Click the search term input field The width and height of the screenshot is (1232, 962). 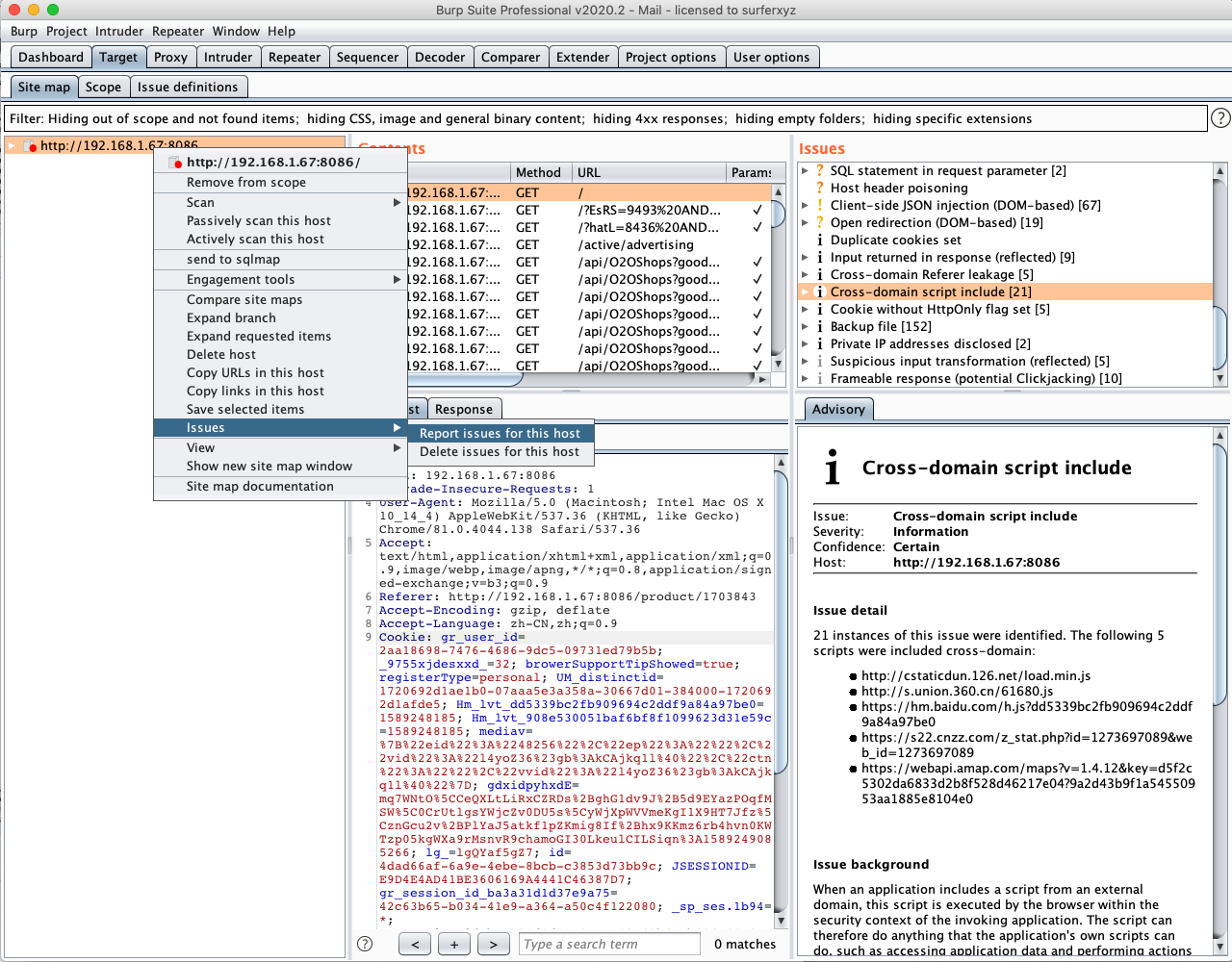609,944
